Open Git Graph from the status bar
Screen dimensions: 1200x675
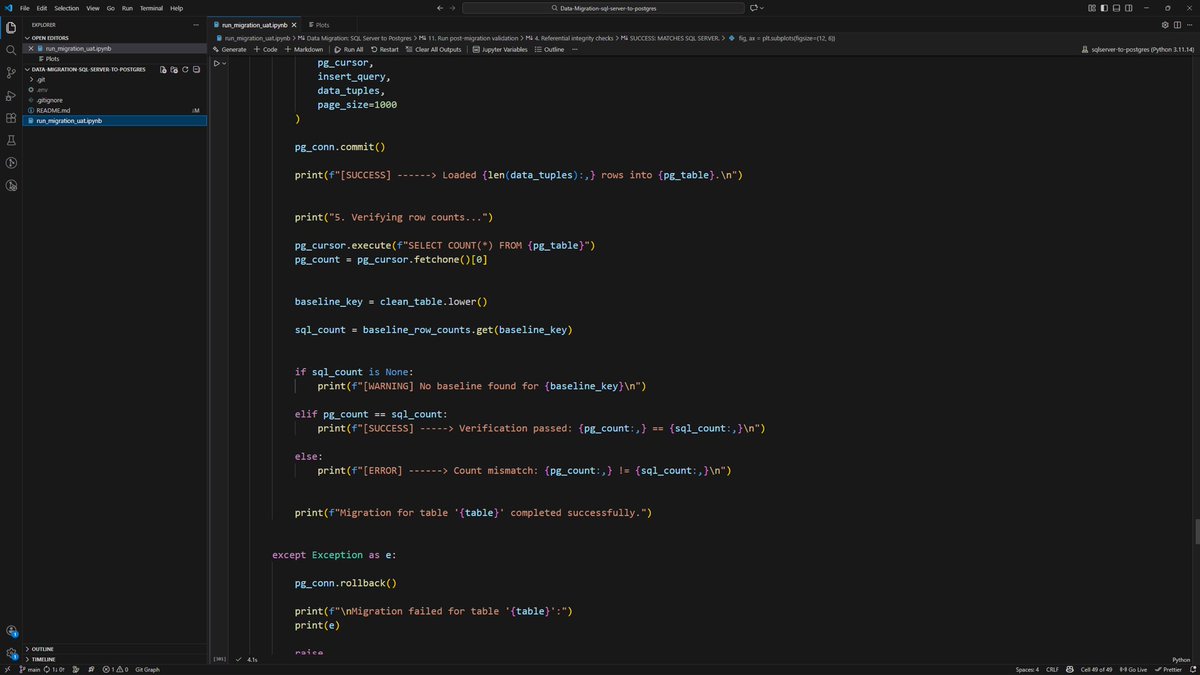pos(147,669)
